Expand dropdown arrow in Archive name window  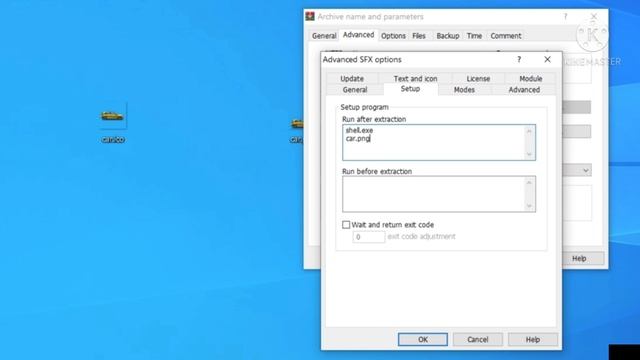click(586, 170)
